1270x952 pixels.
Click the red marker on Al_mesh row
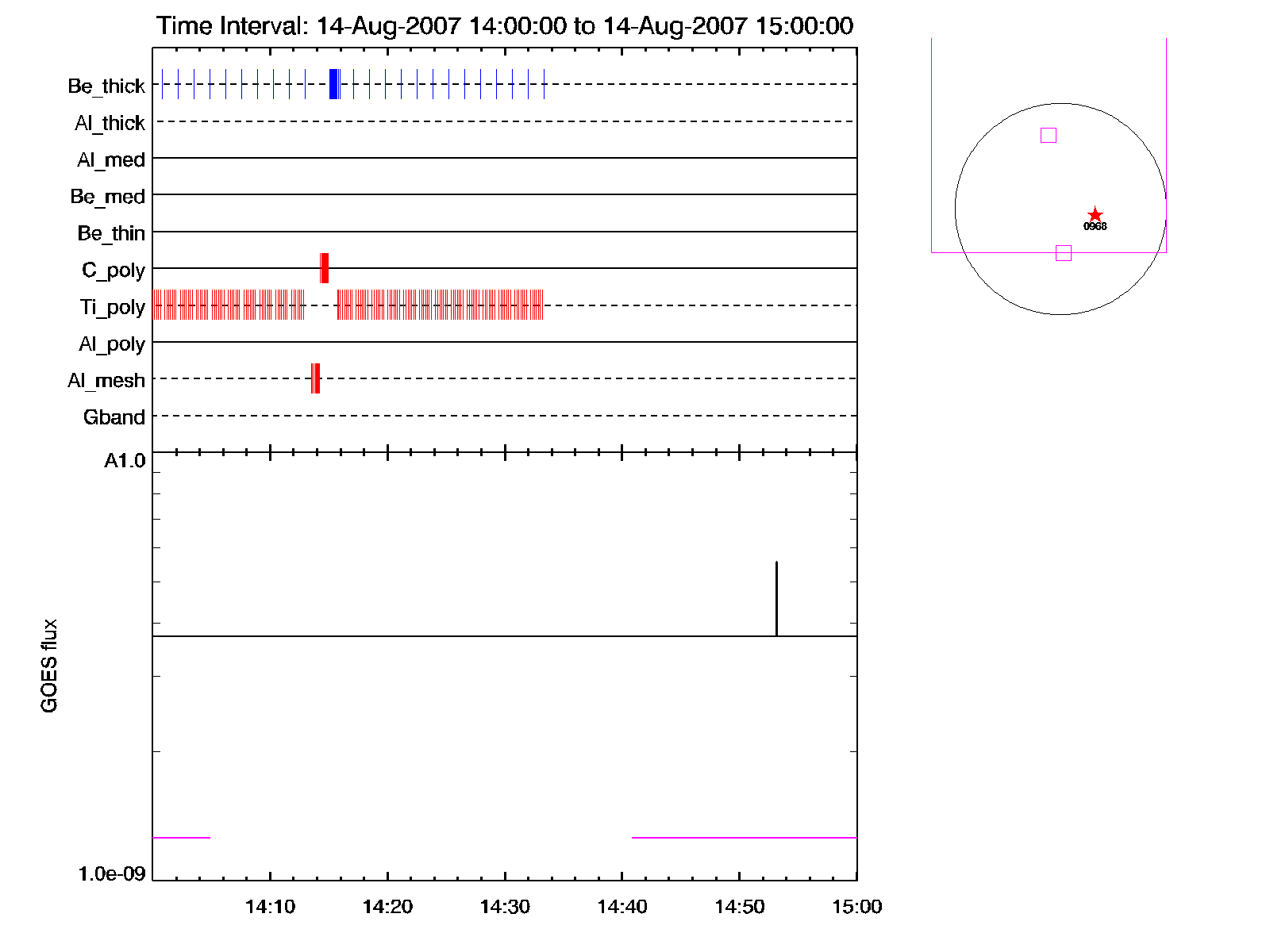tap(315, 378)
